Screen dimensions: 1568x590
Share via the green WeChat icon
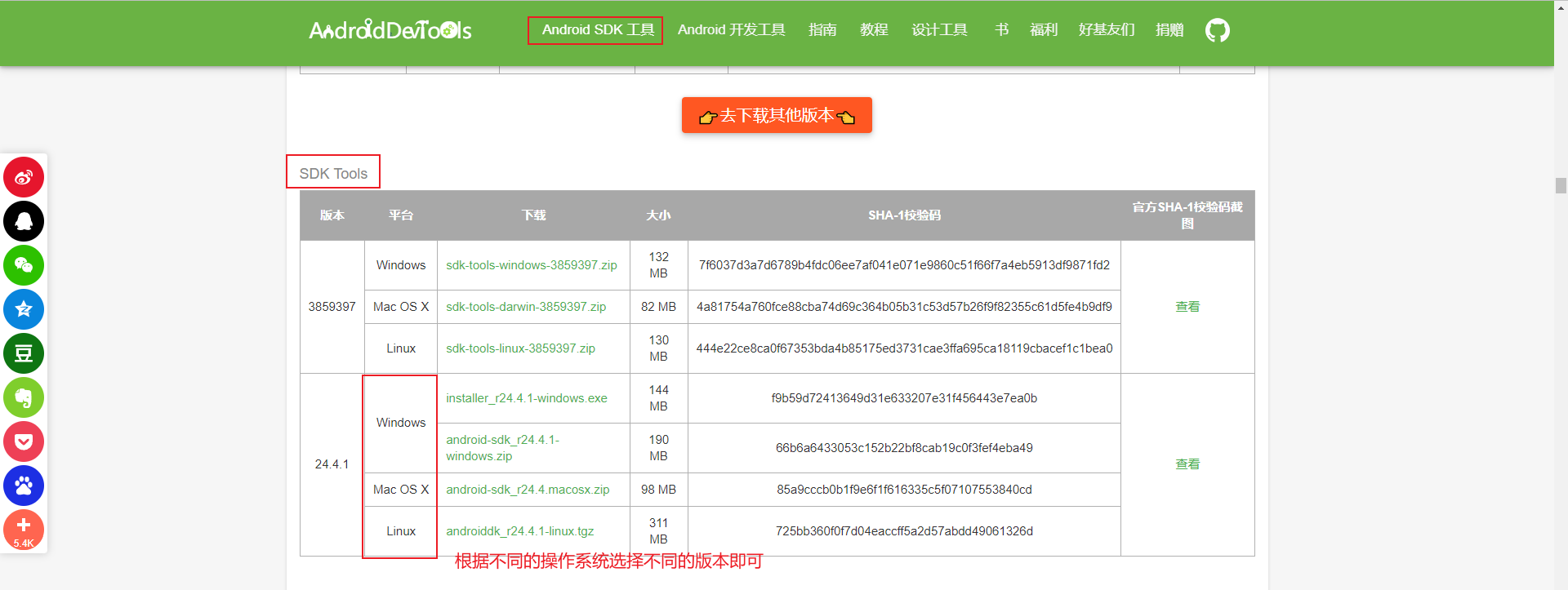(24, 265)
